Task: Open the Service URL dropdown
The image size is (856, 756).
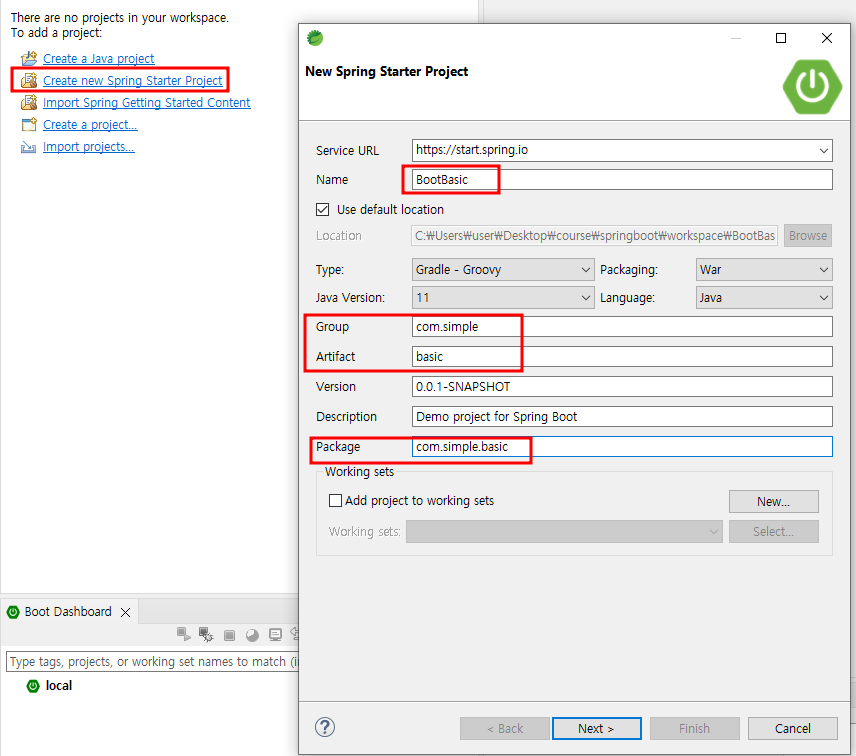Action: coord(823,151)
